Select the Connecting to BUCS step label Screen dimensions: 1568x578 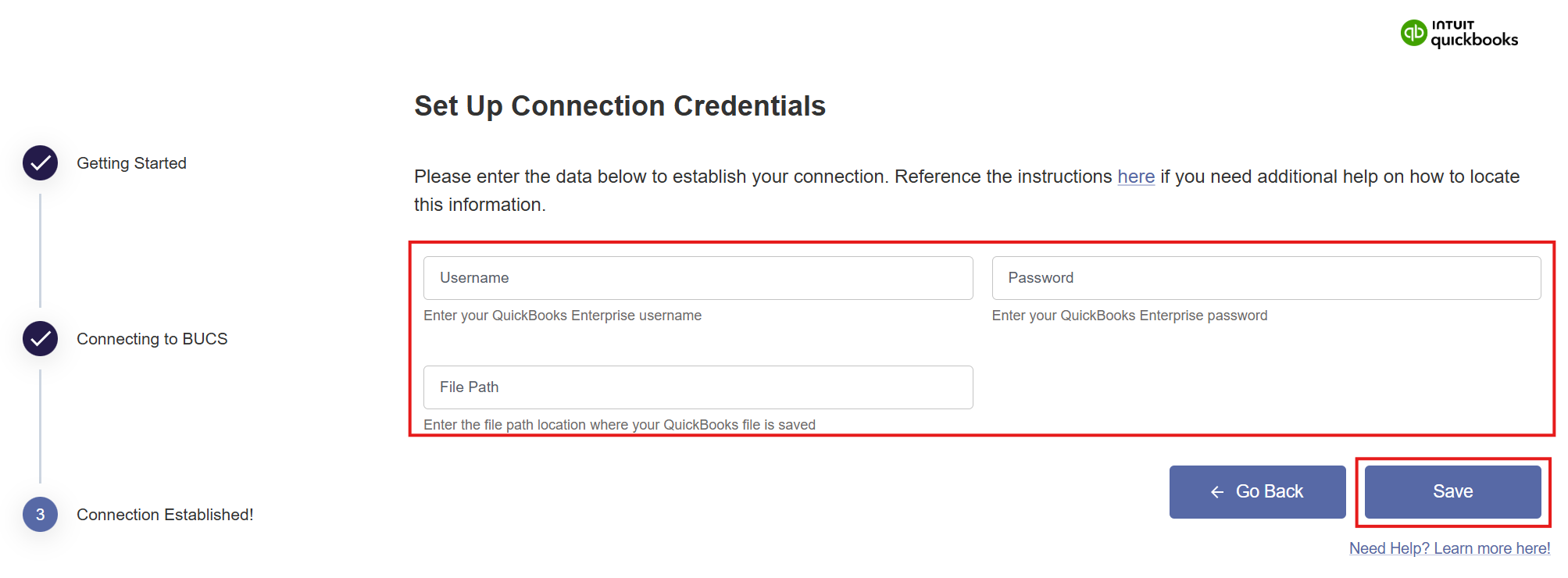152,339
